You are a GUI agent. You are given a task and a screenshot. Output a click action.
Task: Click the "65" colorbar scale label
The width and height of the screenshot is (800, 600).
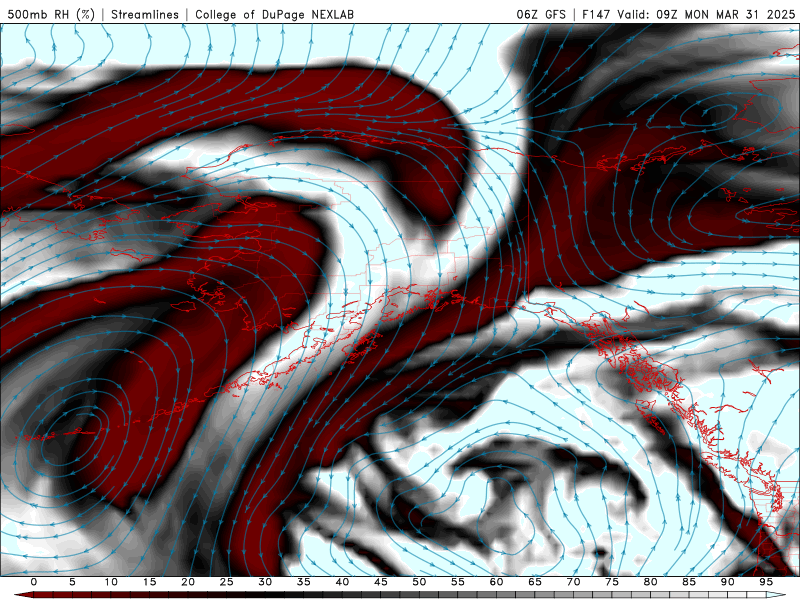[x=535, y=582]
